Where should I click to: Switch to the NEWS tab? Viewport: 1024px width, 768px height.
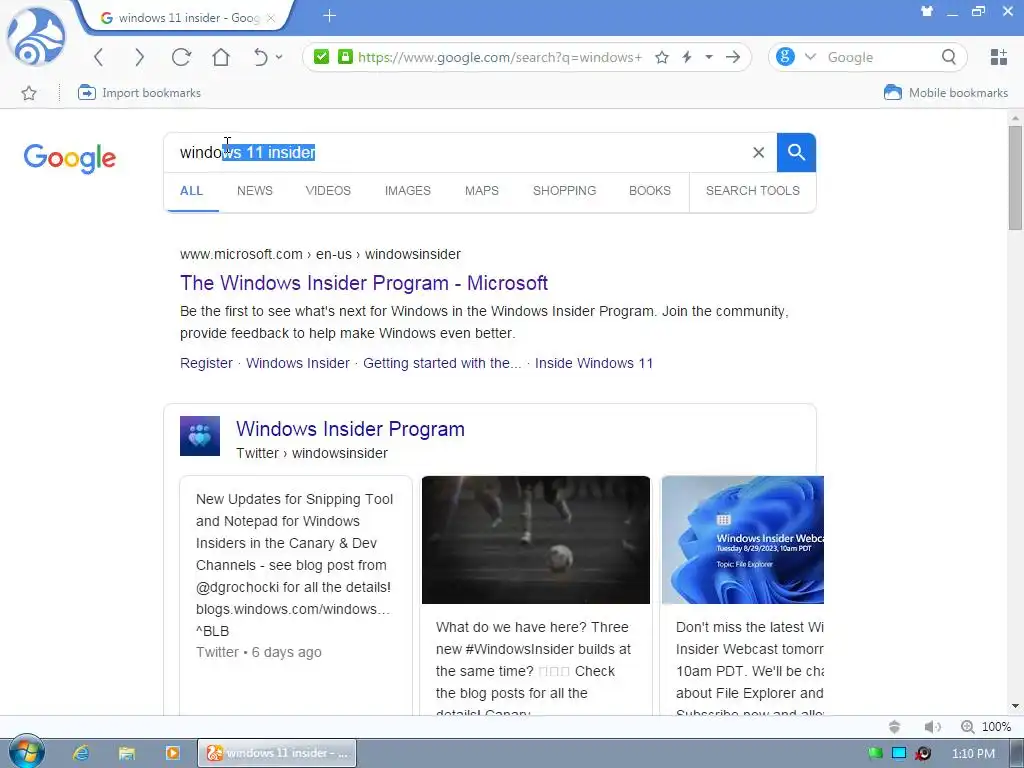pos(255,191)
